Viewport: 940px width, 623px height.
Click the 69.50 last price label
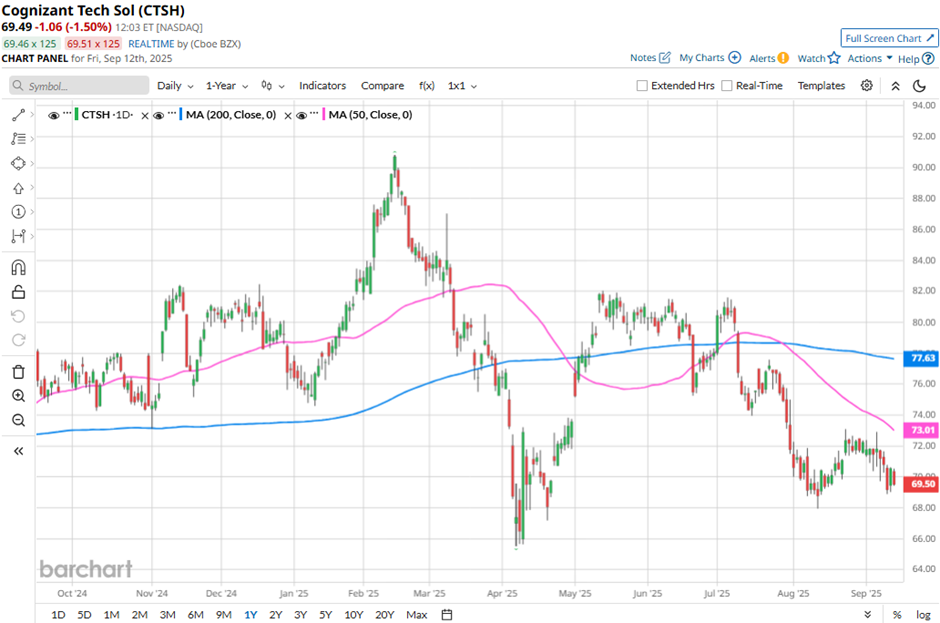[x=921, y=483]
